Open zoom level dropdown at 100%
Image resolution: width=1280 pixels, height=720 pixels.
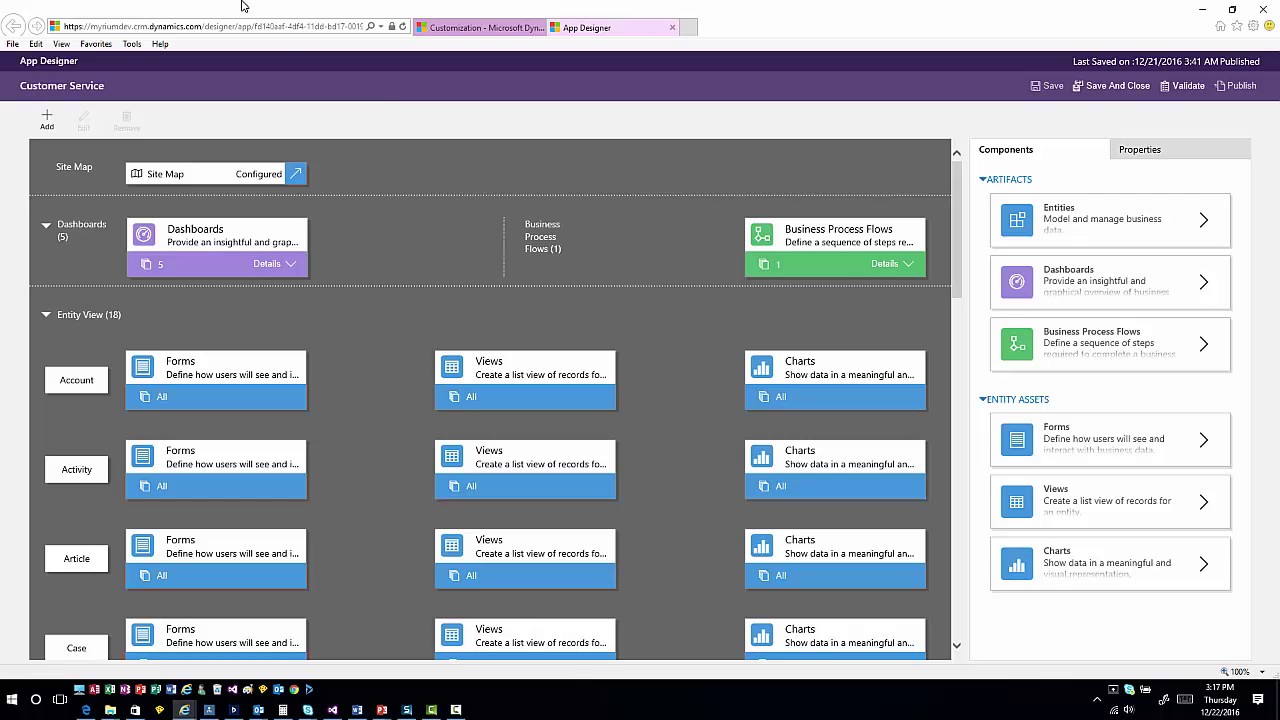pos(1262,672)
